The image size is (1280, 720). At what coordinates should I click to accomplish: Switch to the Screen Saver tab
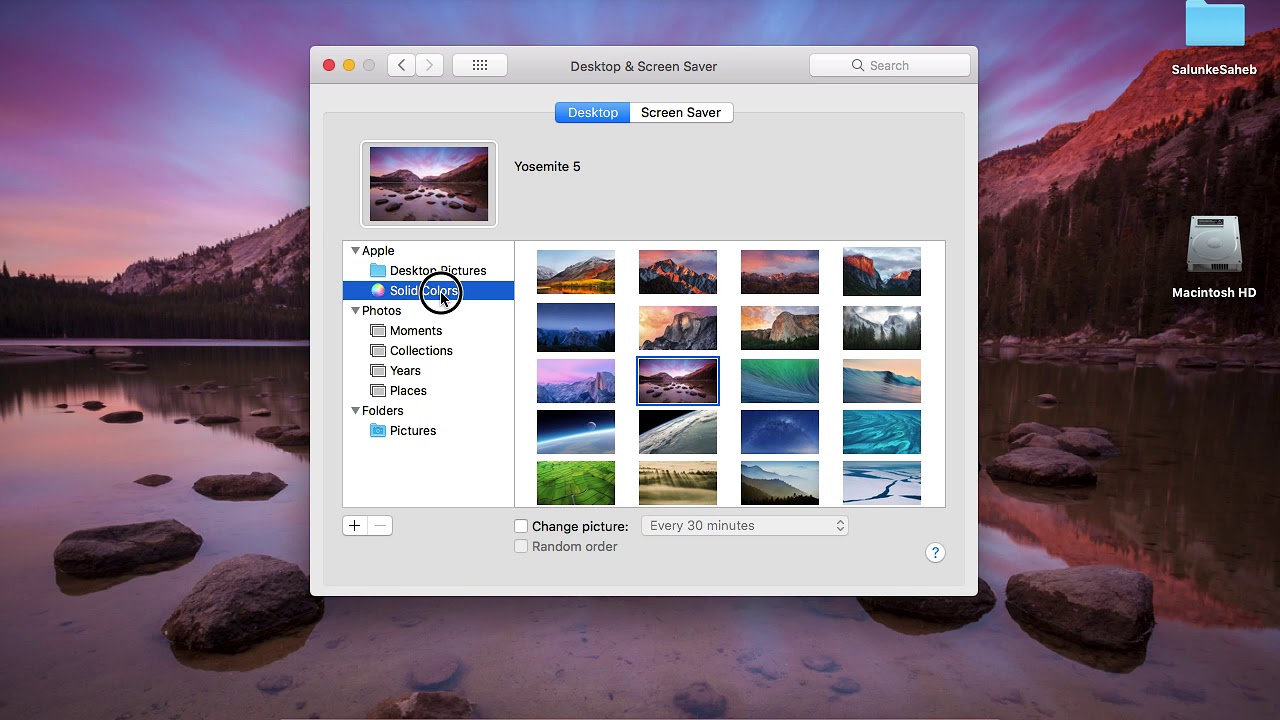pos(681,113)
